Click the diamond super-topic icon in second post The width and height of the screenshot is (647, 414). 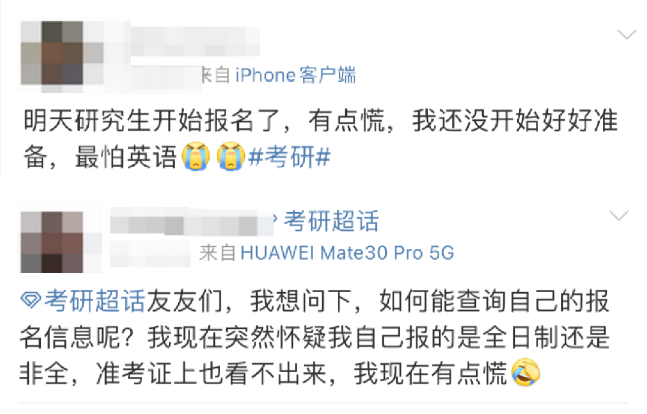tap(31, 300)
